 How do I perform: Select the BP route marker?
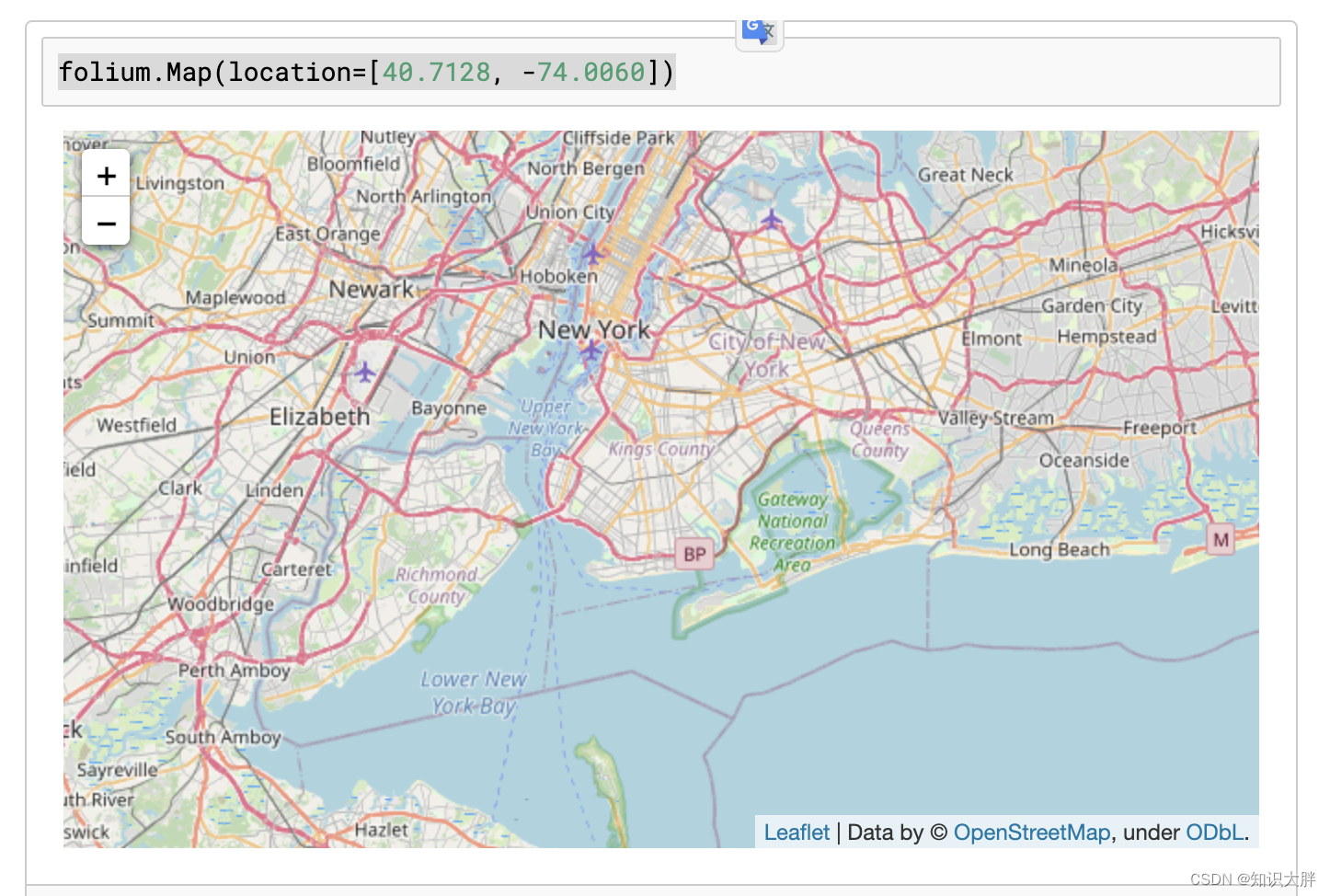(x=694, y=554)
